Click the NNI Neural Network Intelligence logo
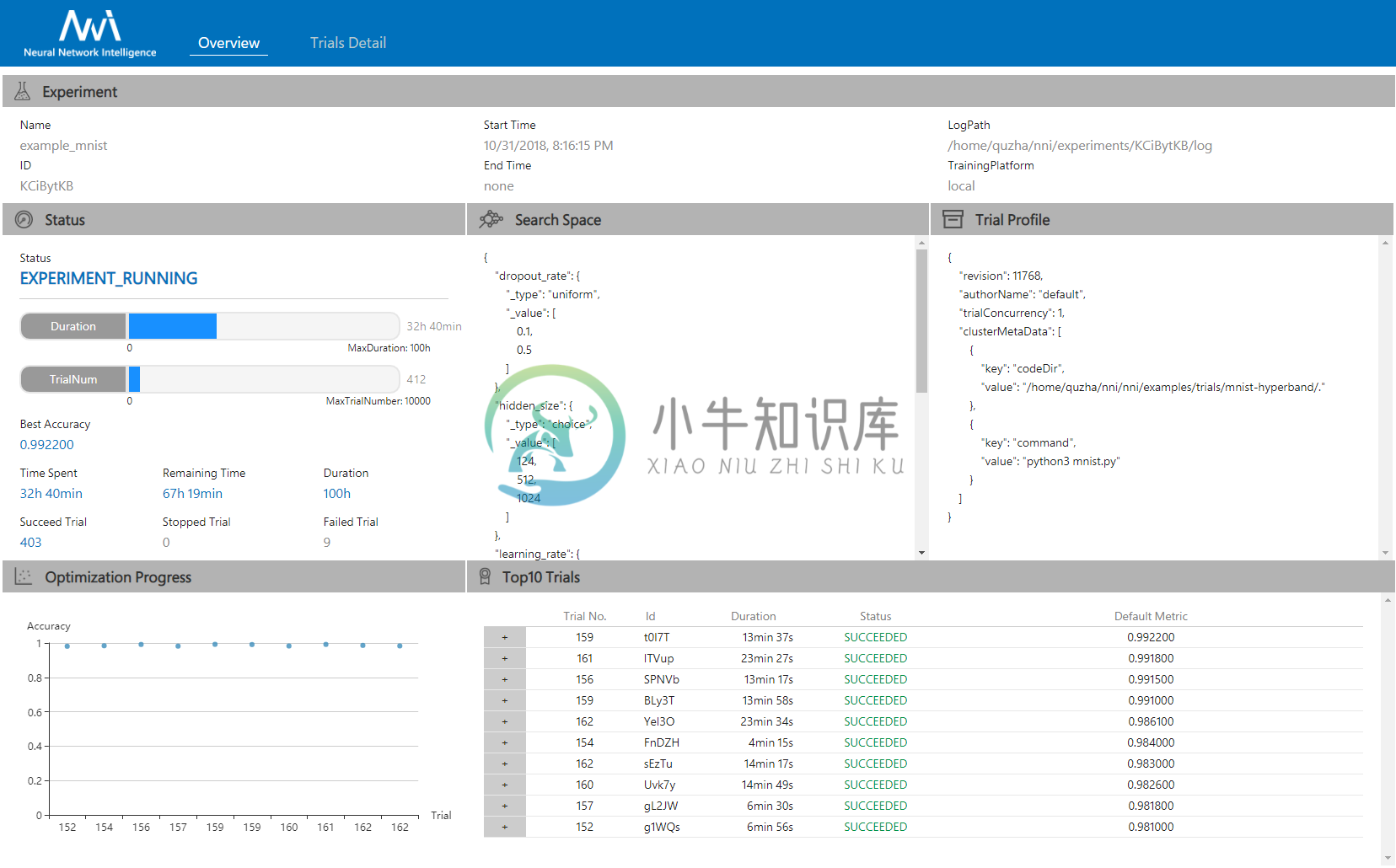The width and height of the screenshot is (1396, 868). pyautogui.click(x=90, y=34)
